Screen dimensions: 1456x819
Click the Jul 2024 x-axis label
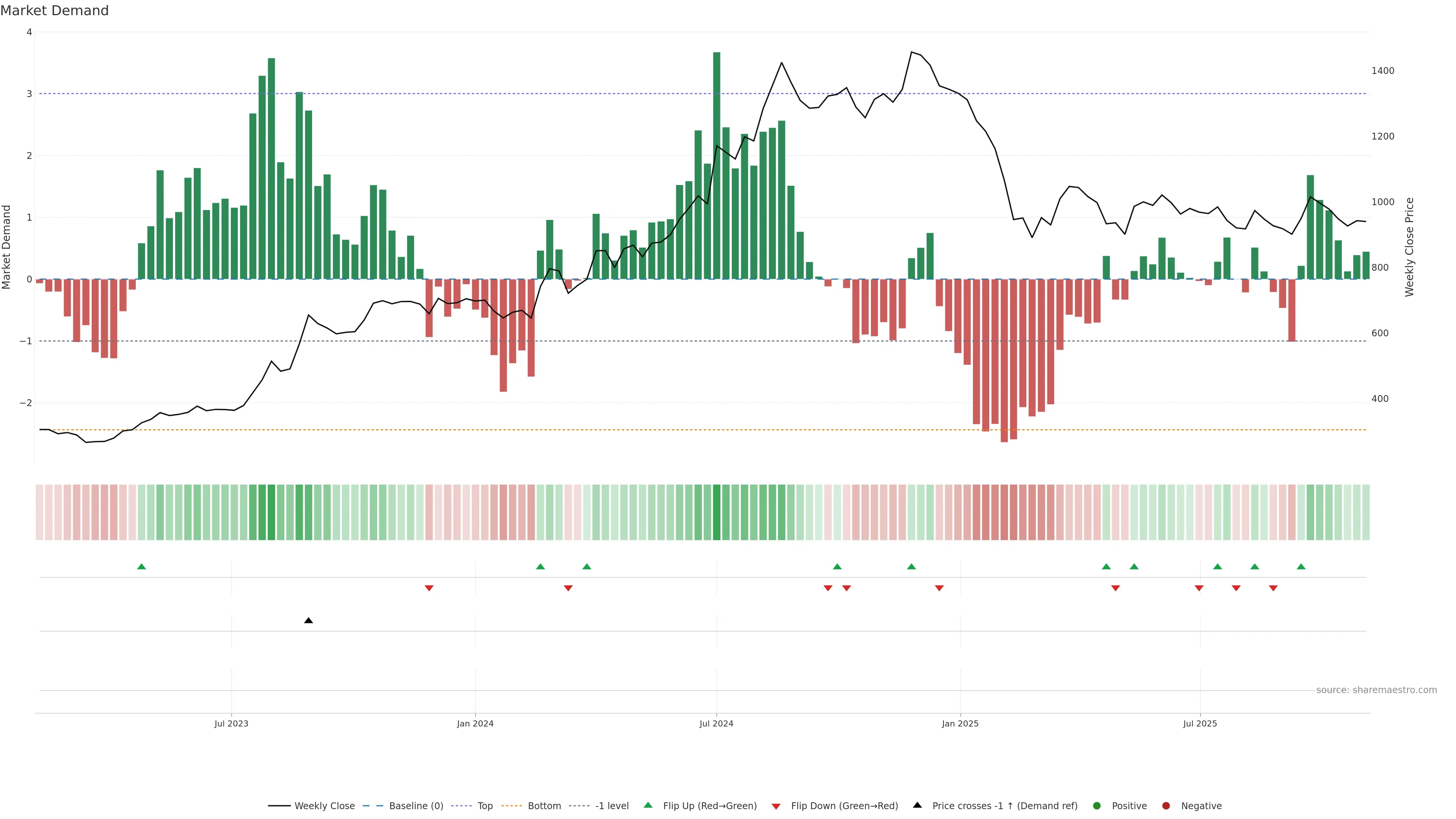pyautogui.click(x=716, y=723)
